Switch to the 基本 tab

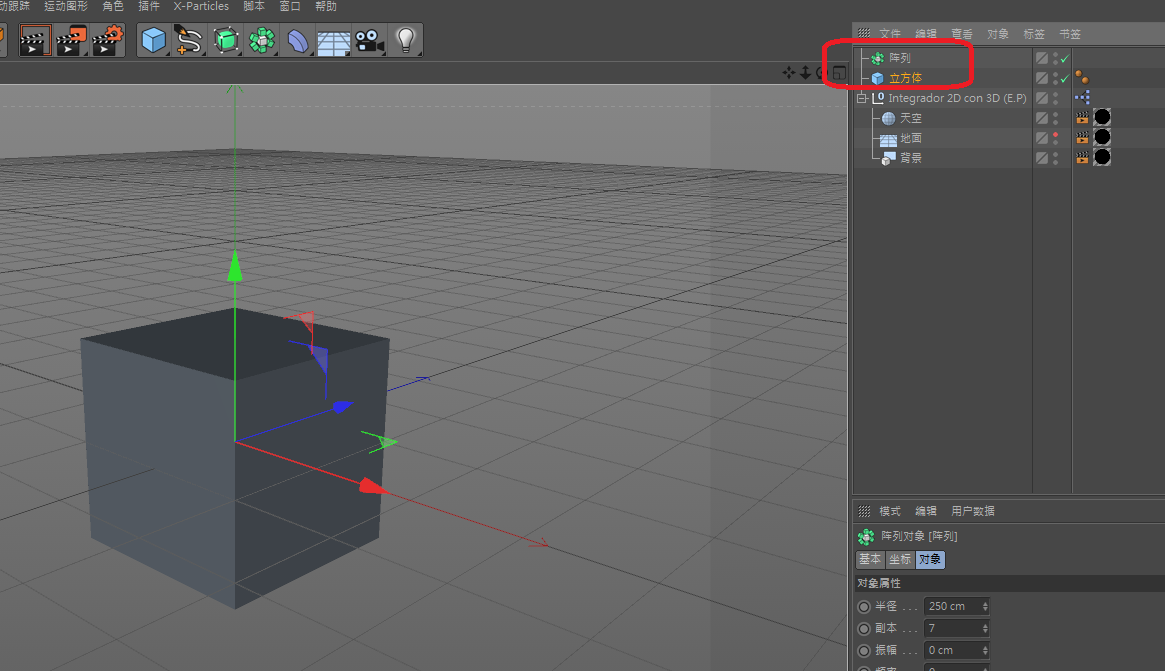[870, 560]
